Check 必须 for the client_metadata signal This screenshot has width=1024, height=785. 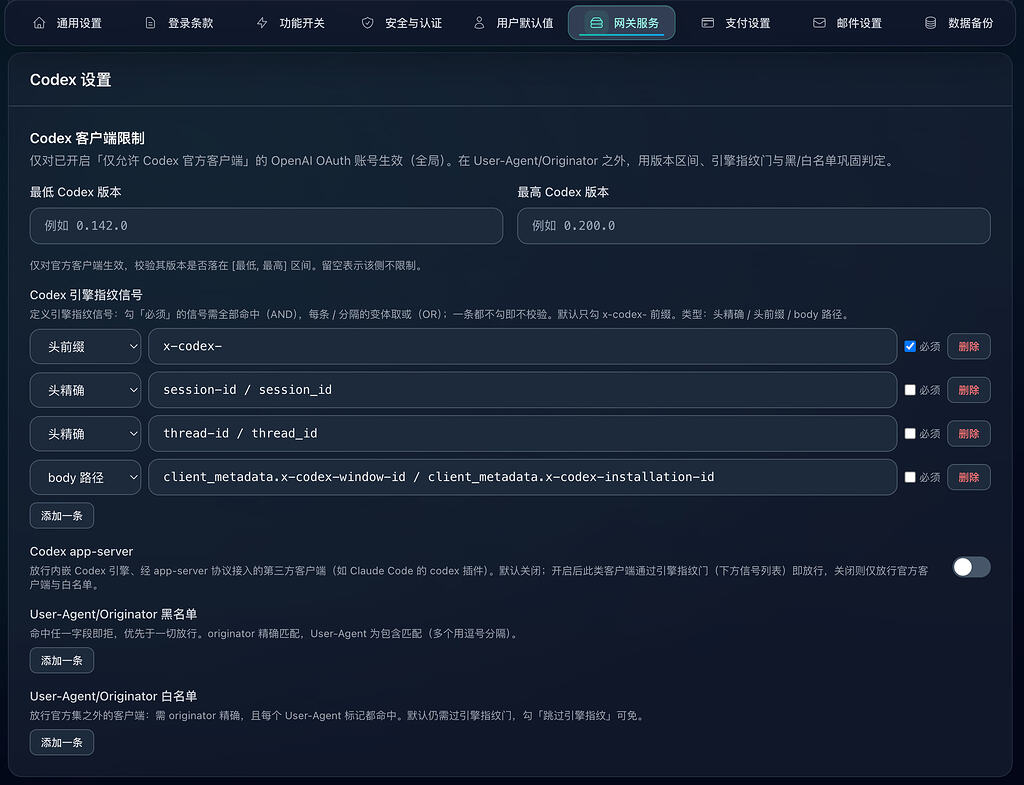(910, 477)
